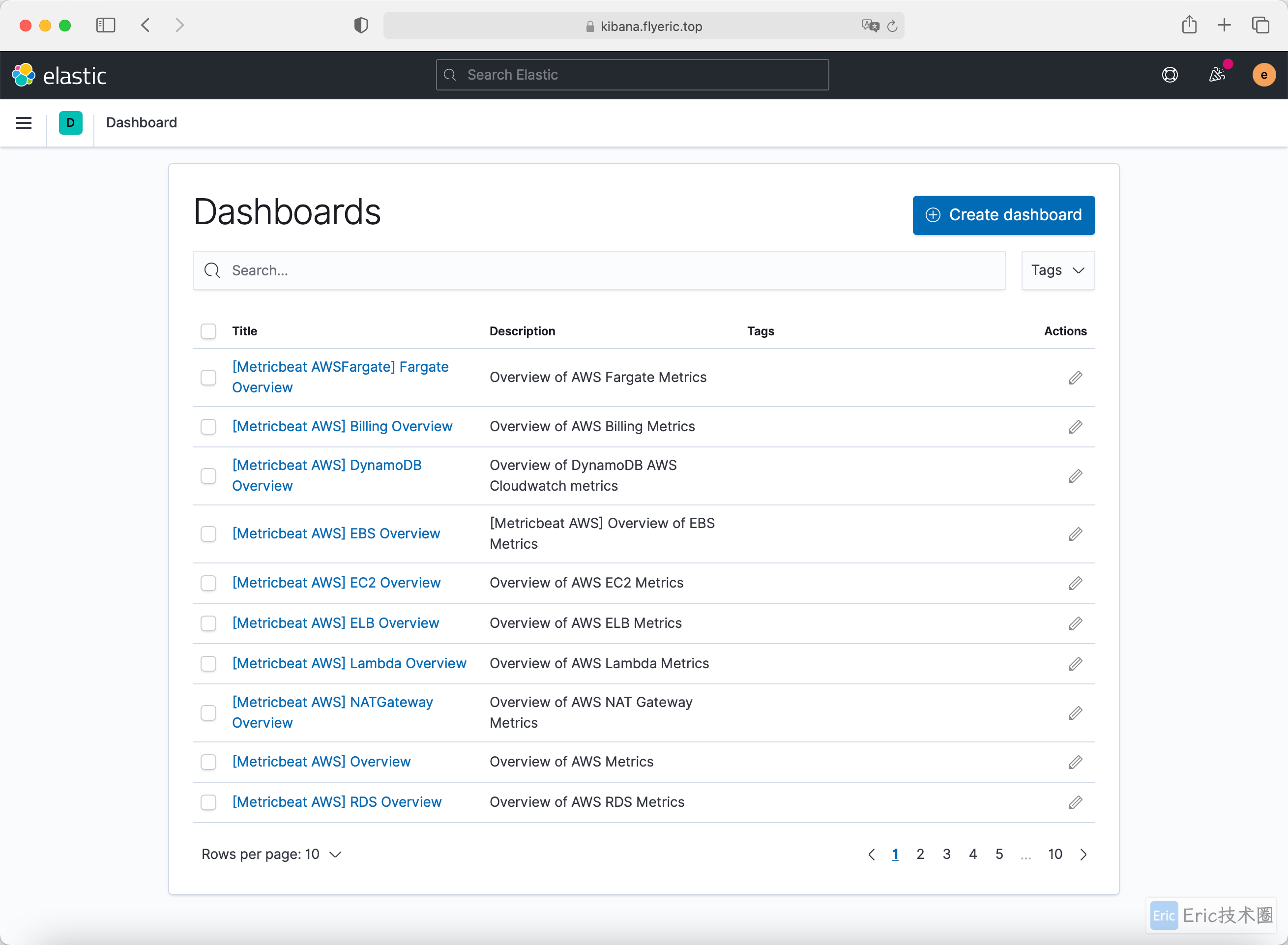Open [Metricbeat AWS] DynamoDB Overview

(326, 475)
